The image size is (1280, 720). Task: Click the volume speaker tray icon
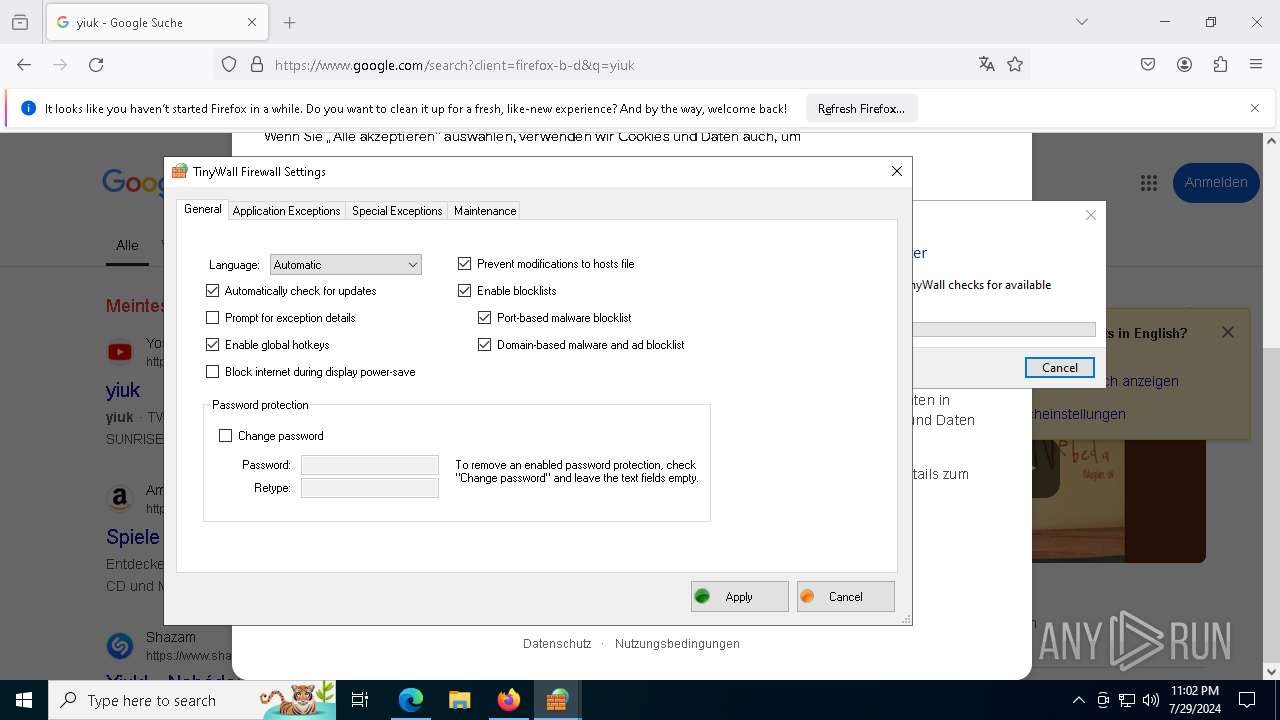click(x=1151, y=700)
